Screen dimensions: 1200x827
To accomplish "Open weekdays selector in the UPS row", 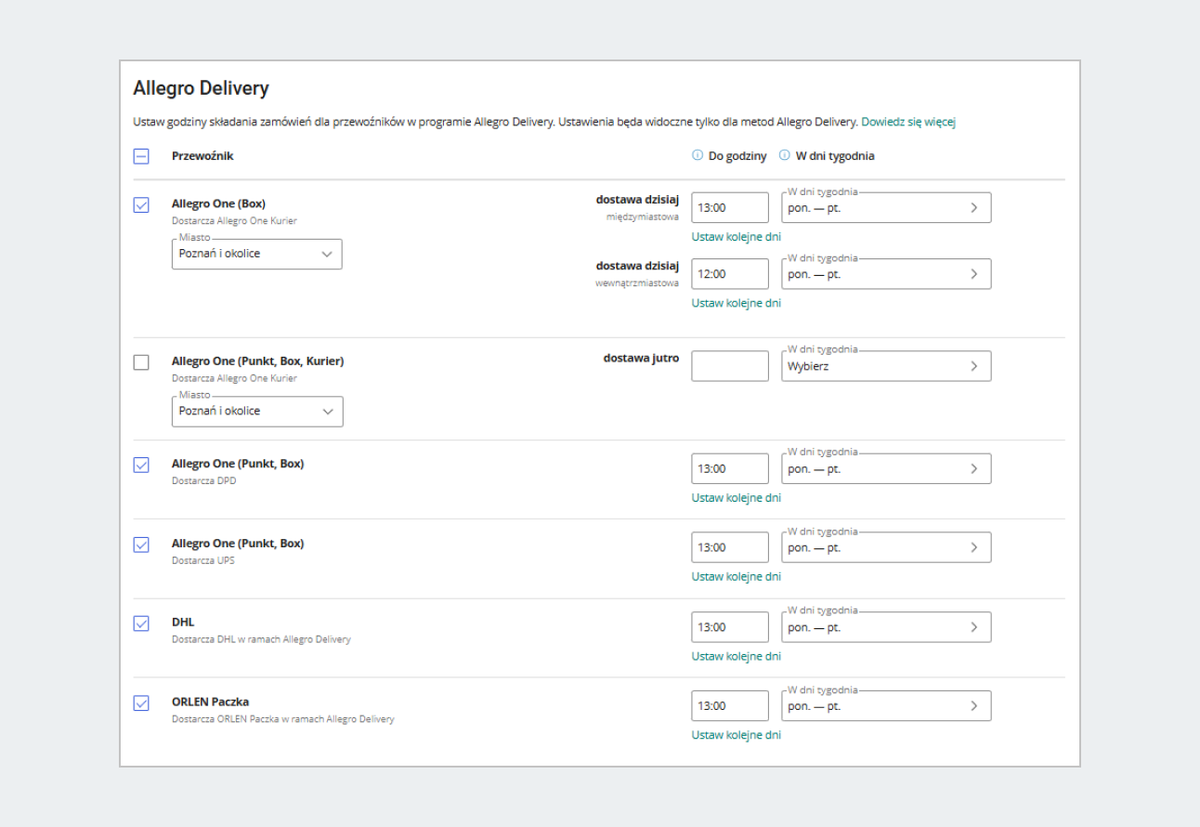I will (886, 547).
